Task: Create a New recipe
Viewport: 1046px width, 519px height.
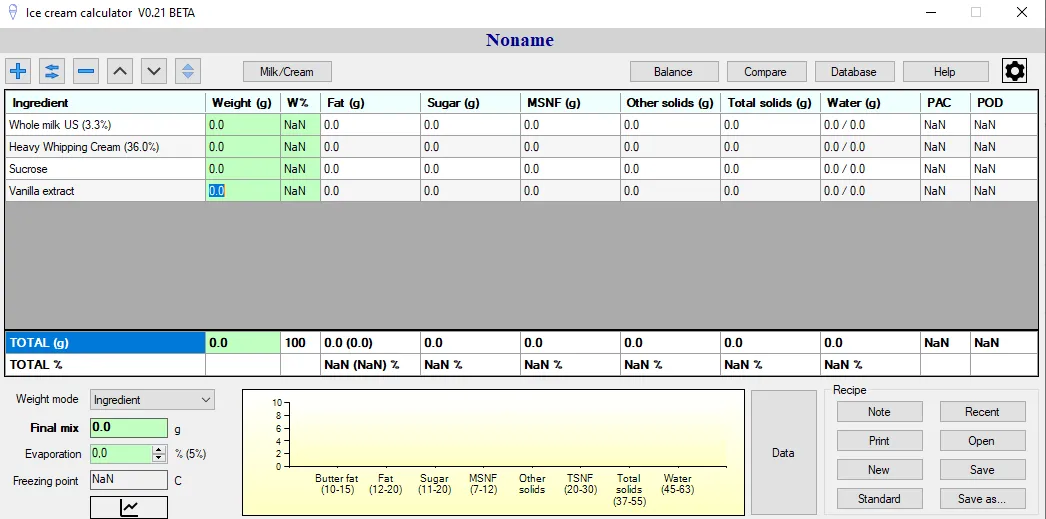Action: 879,470
